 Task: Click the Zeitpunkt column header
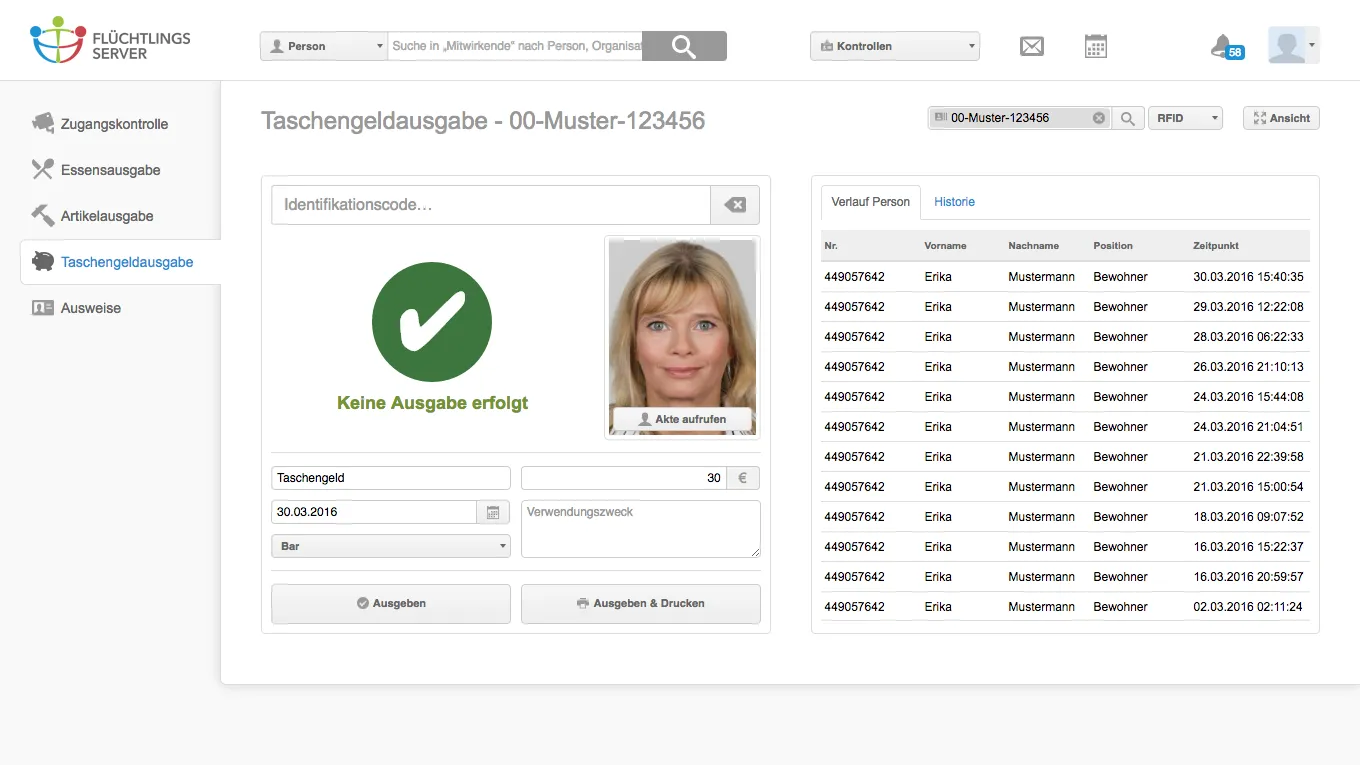pos(1216,245)
